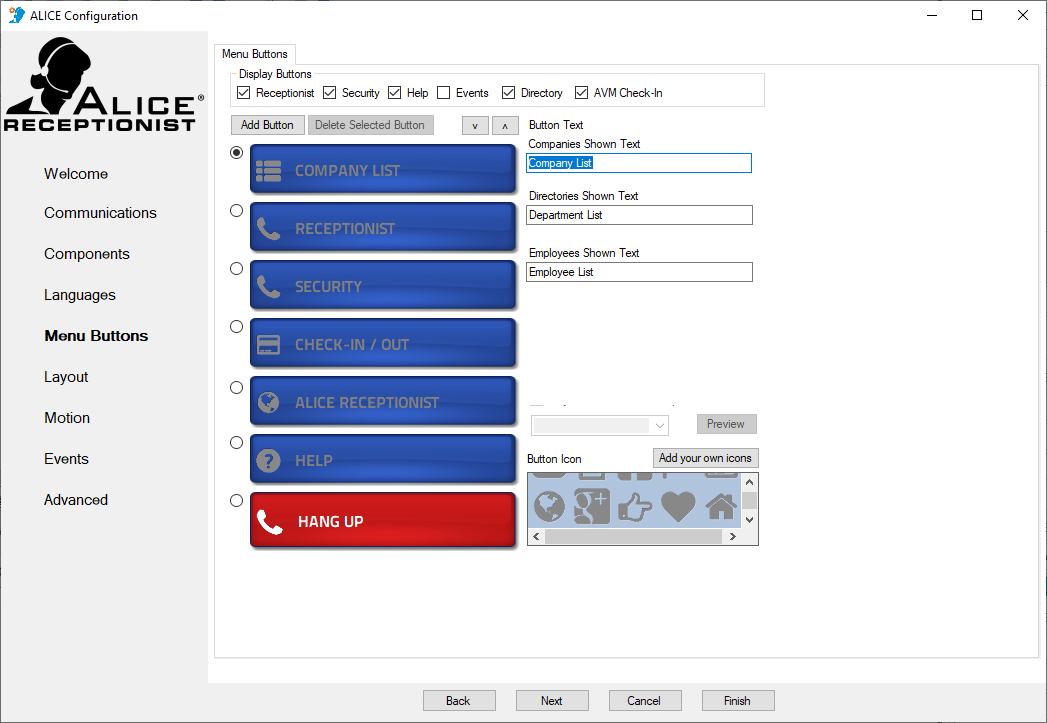
Task: Toggle the Receptionist display checkbox
Action: pos(244,93)
